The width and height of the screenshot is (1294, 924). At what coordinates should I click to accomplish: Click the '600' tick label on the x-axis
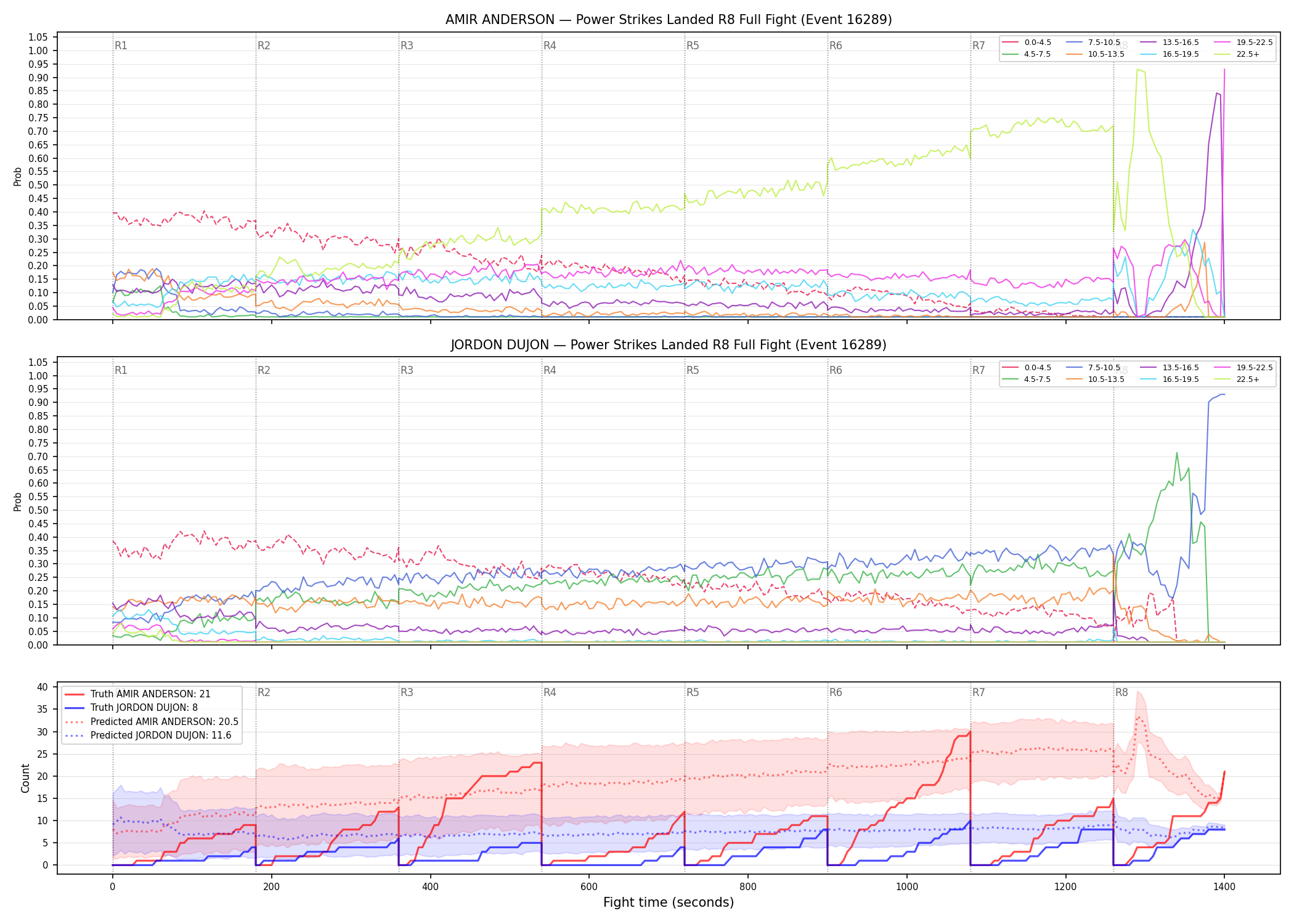pyautogui.click(x=589, y=887)
